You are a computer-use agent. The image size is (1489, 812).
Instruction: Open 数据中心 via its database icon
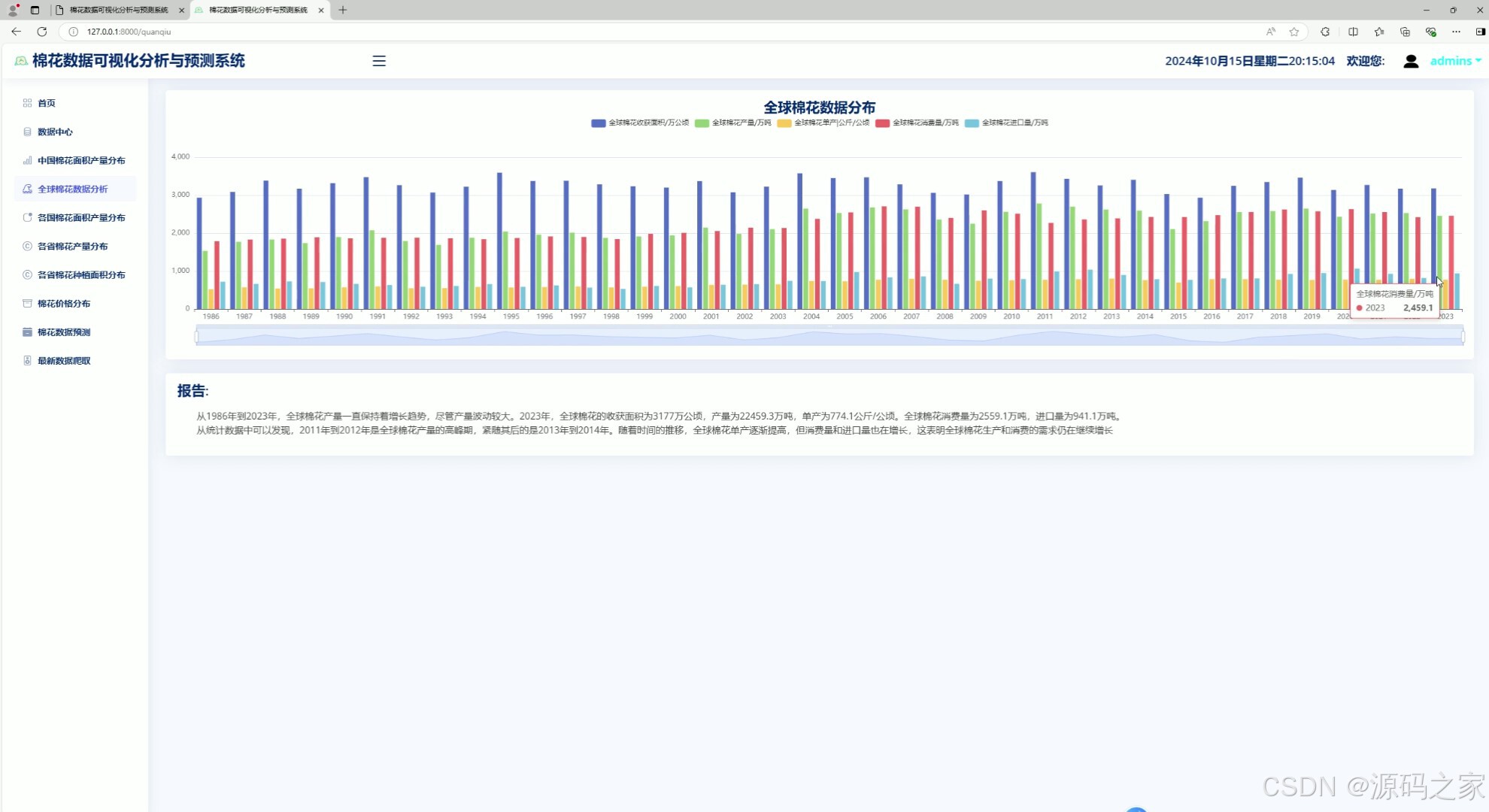point(27,132)
